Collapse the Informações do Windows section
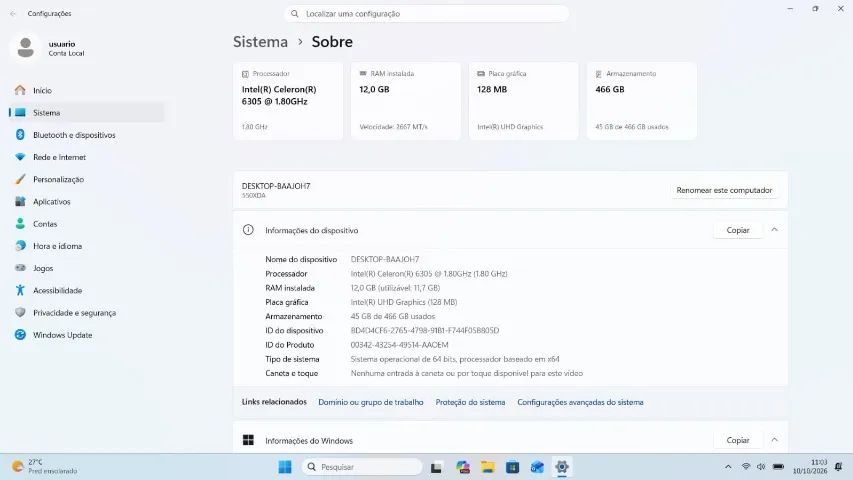Screen dimensions: 853x480 click(774, 440)
